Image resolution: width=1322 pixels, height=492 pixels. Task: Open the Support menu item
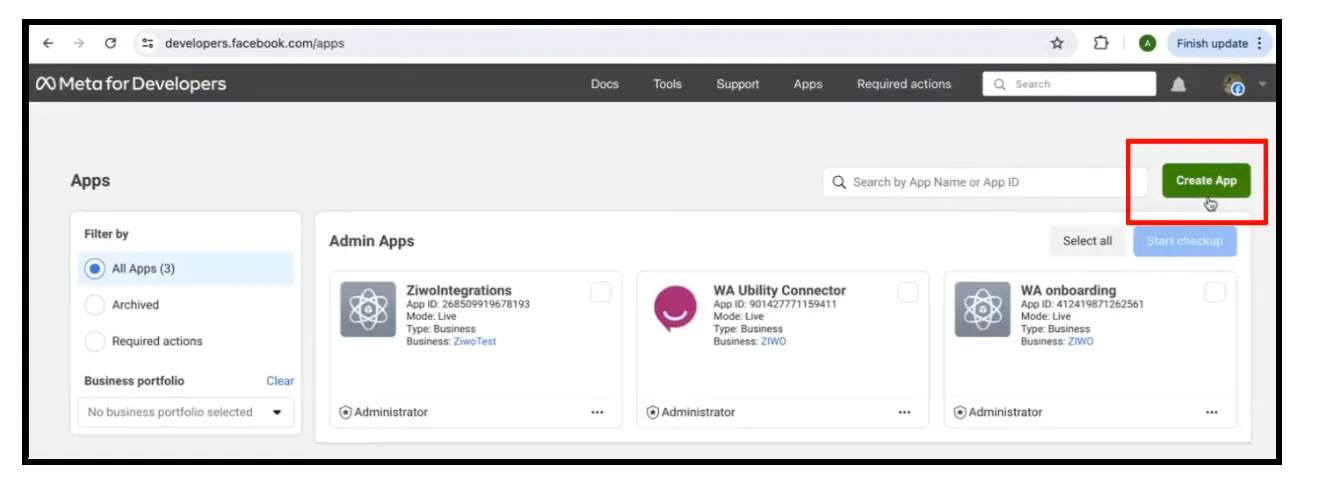pyautogui.click(x=738, y=84)
